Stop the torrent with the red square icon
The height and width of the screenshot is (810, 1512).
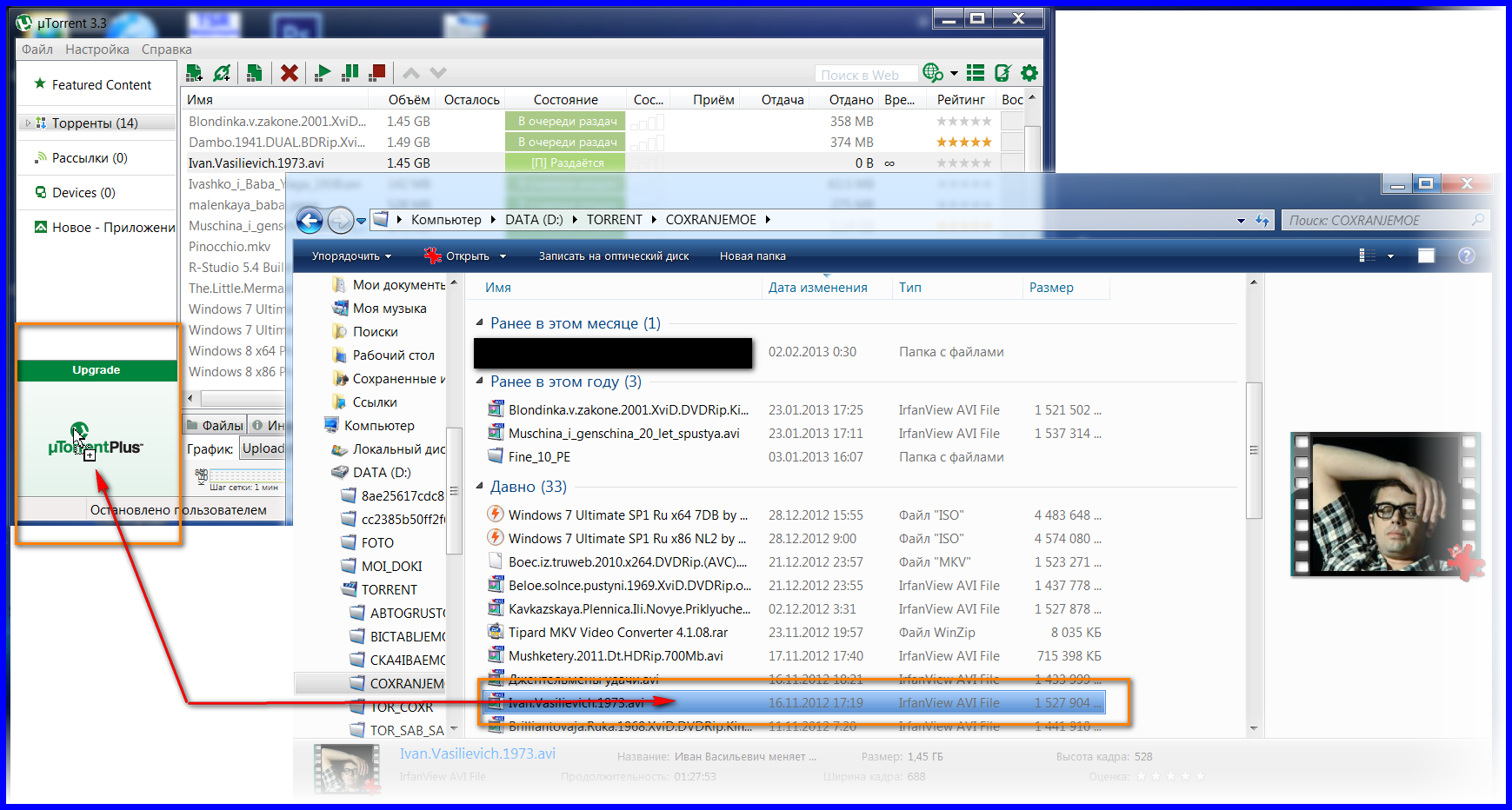click(377, 73)
